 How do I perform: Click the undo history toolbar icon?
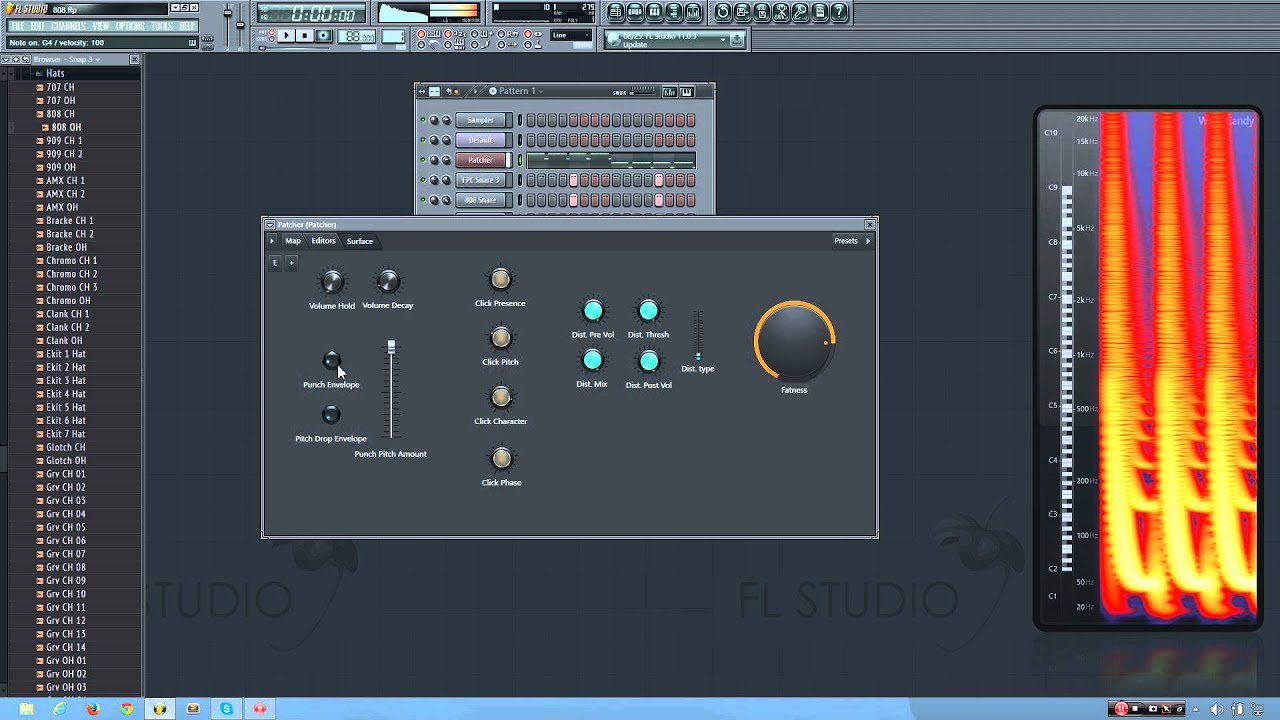coord(723,12)
